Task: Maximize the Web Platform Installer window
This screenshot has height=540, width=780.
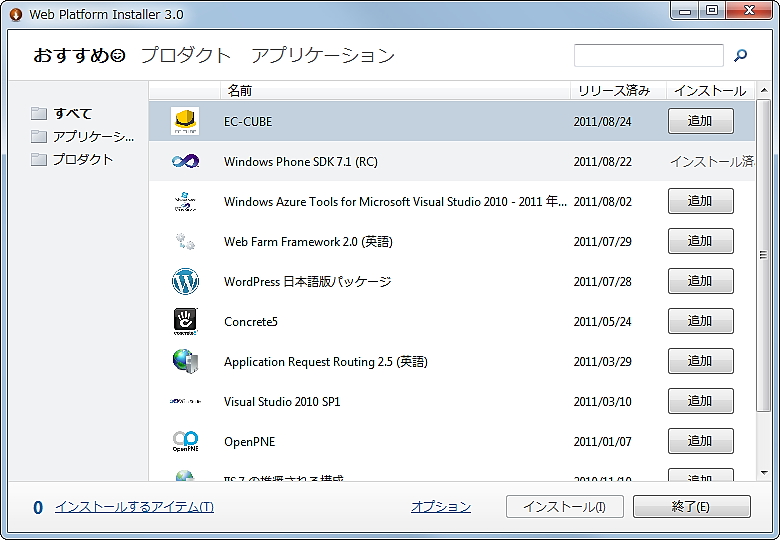Action: [x=712, y=10]
